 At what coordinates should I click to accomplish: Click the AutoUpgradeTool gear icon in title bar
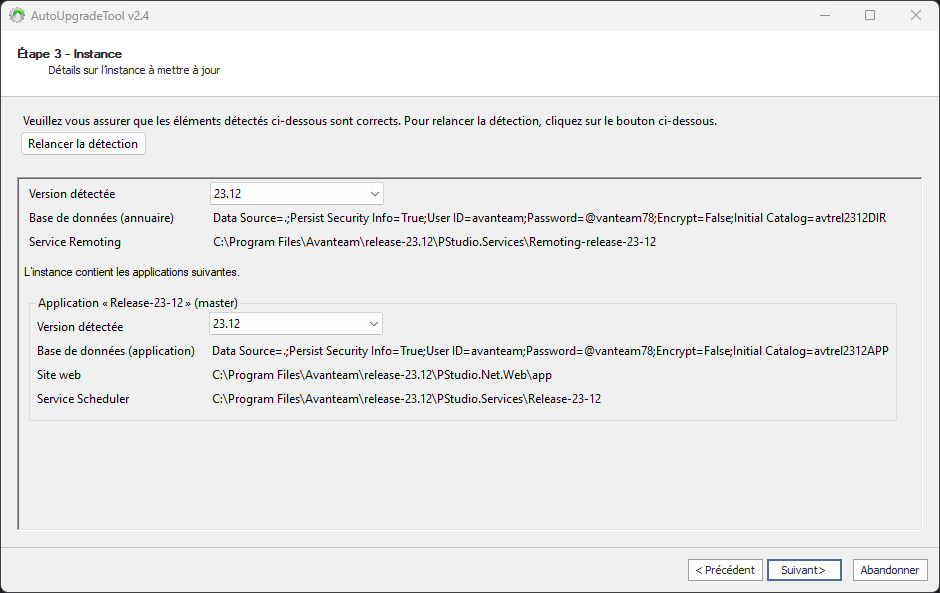(x=17, y=15)
